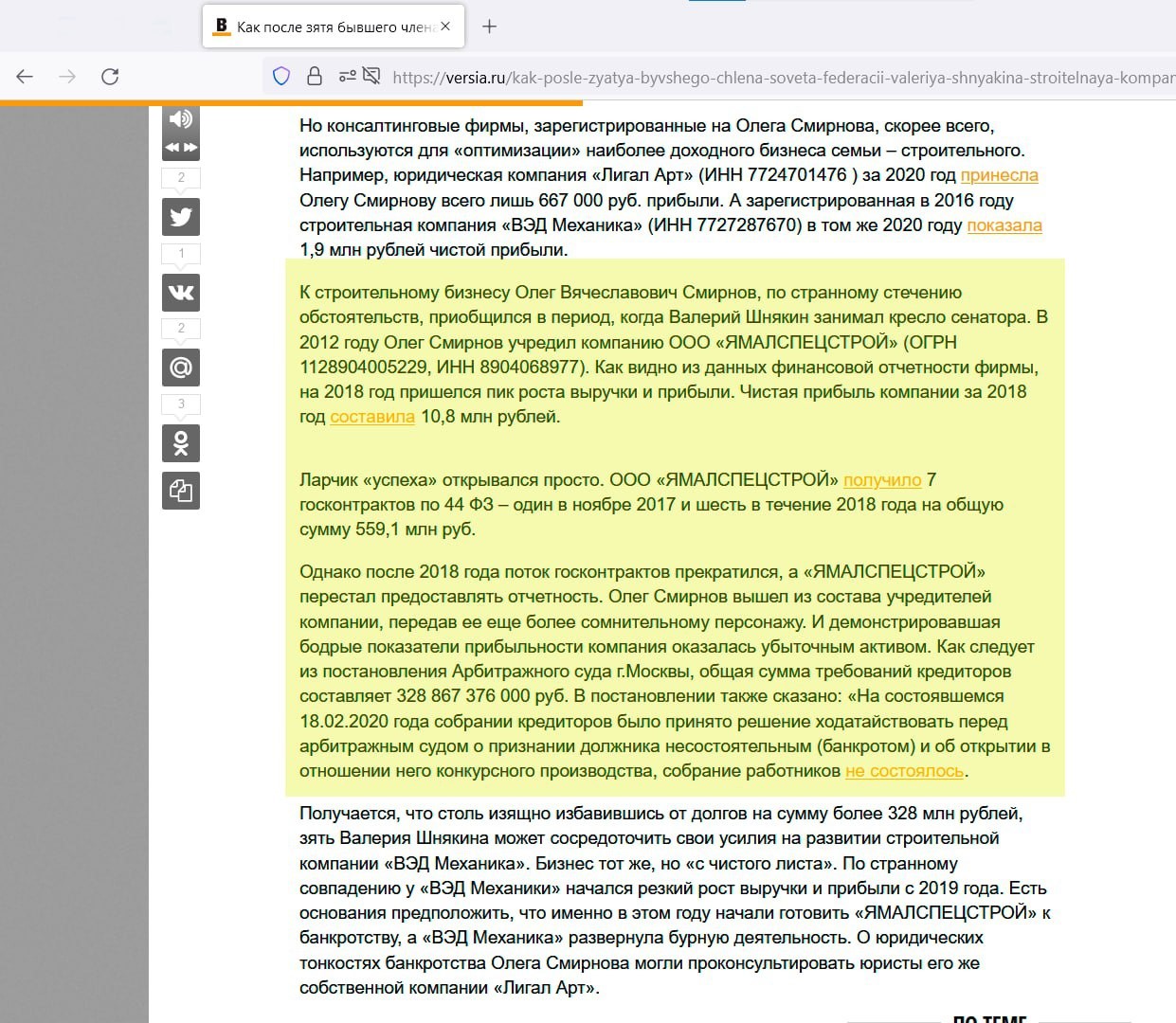Click the speaker audio icon
Viewport: 1176px width, 1023px height.
click(x=180, y=119)
